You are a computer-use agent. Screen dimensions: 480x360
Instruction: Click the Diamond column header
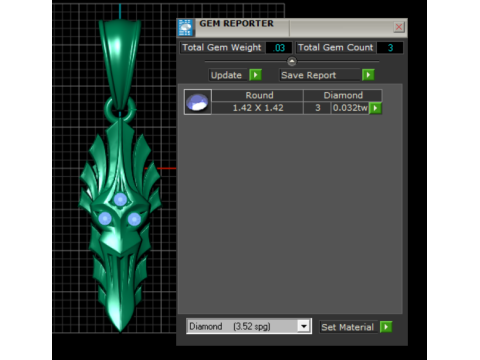343,95
